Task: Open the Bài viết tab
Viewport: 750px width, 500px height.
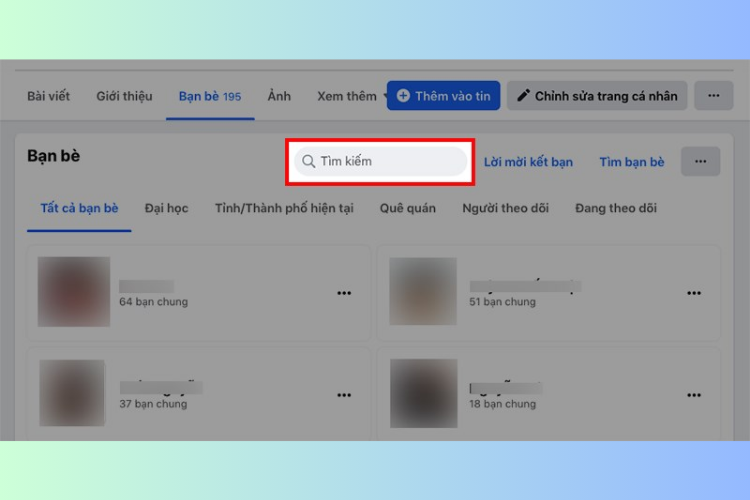Action: (48, 96)
